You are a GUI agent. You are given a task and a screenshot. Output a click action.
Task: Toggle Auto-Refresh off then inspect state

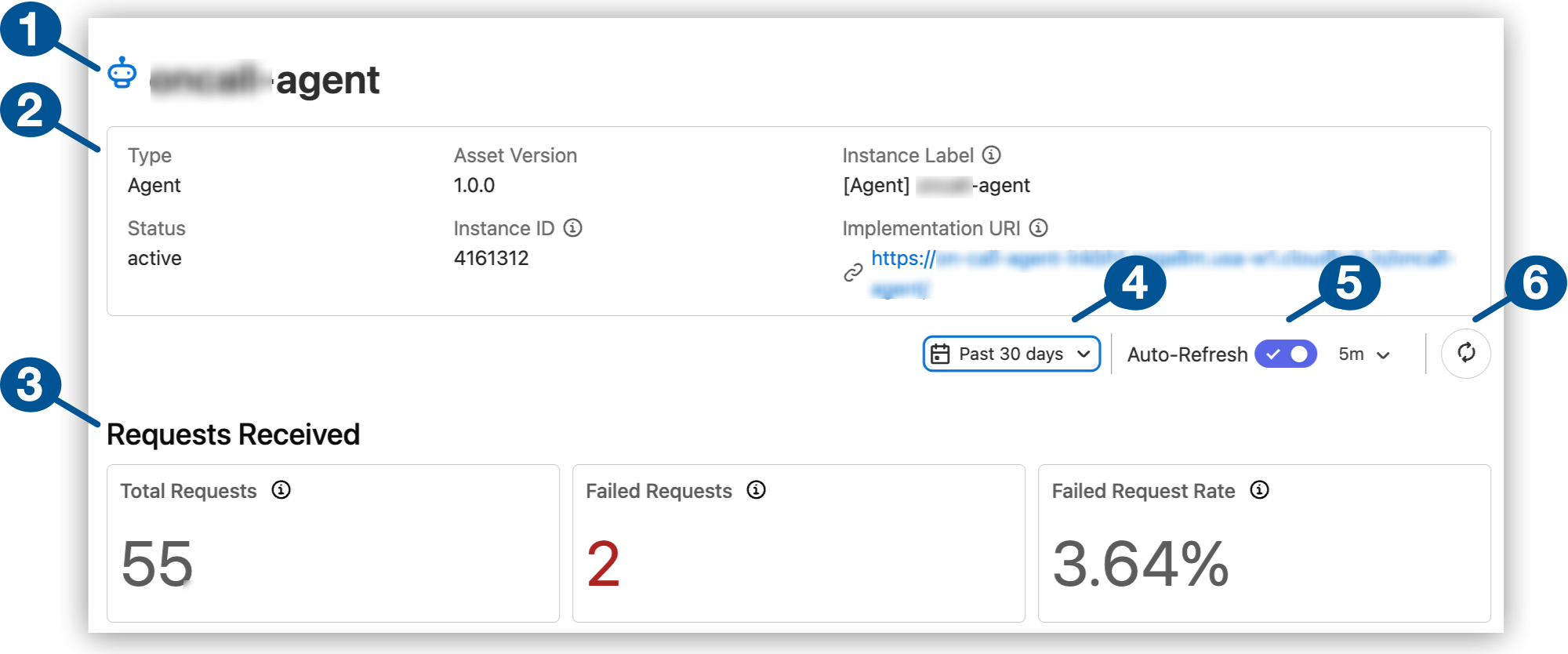1285,354
